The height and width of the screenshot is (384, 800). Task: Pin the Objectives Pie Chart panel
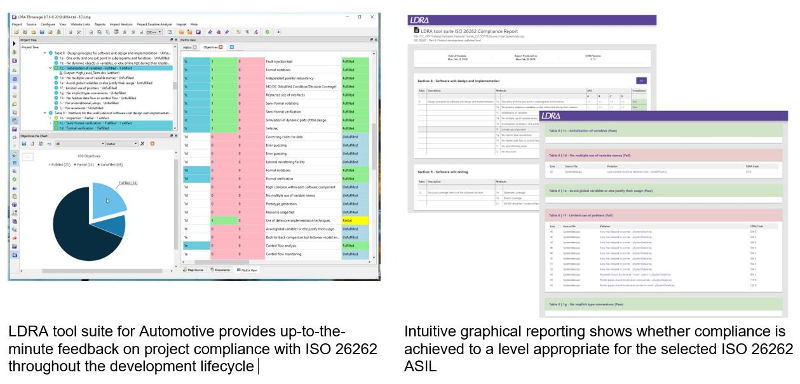coord(171,136)
